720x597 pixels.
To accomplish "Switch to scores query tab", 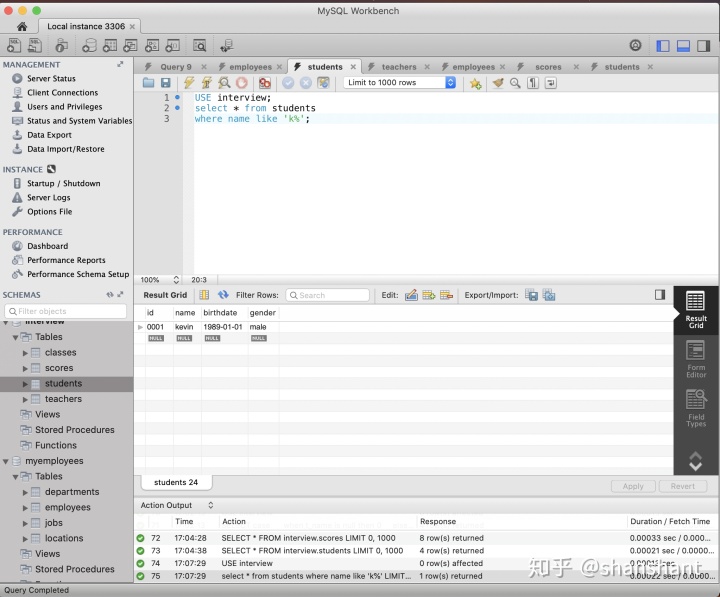I will tap(548, 67).
